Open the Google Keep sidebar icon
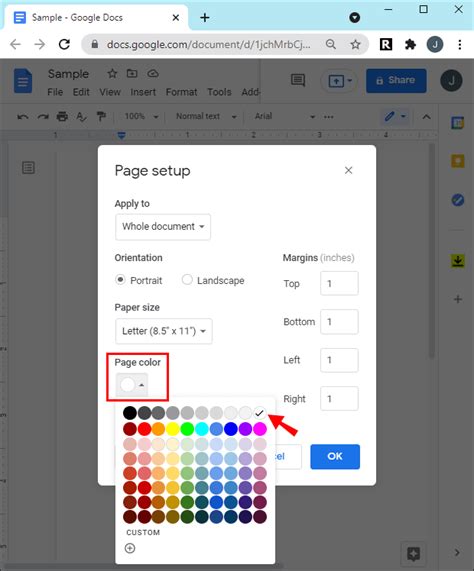Image resolution: width=474 pixels, height=571 pixels. point(458,161)
